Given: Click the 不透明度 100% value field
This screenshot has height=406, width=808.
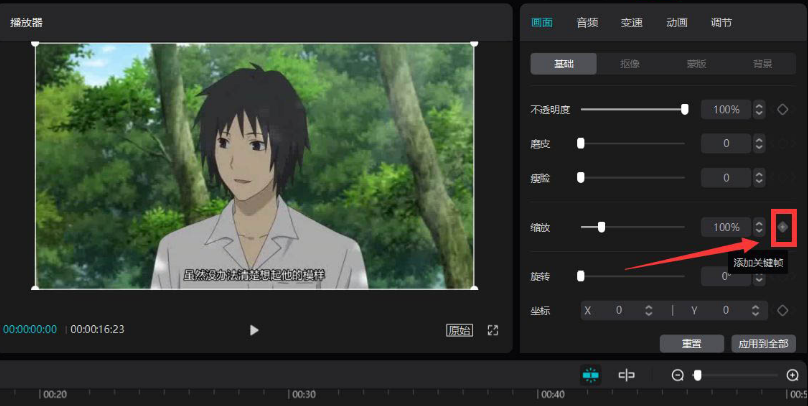Looking at the screenshot, I should [726, 109].
